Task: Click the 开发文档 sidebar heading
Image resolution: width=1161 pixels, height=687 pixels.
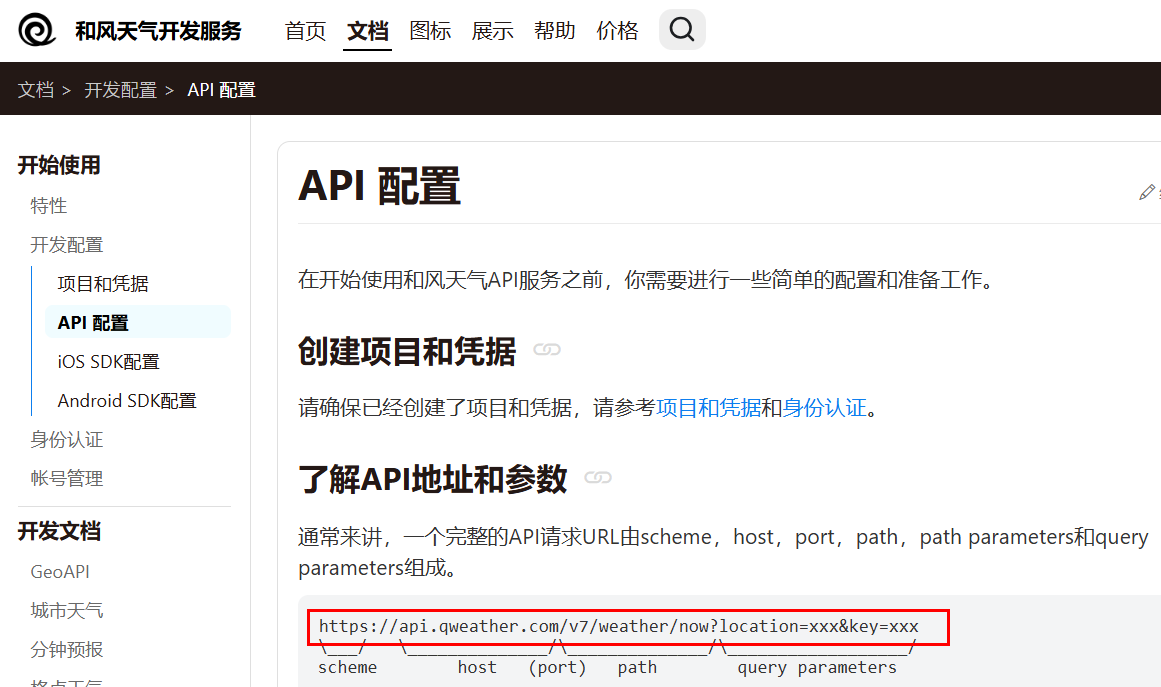Action: (x=59, y=532)
